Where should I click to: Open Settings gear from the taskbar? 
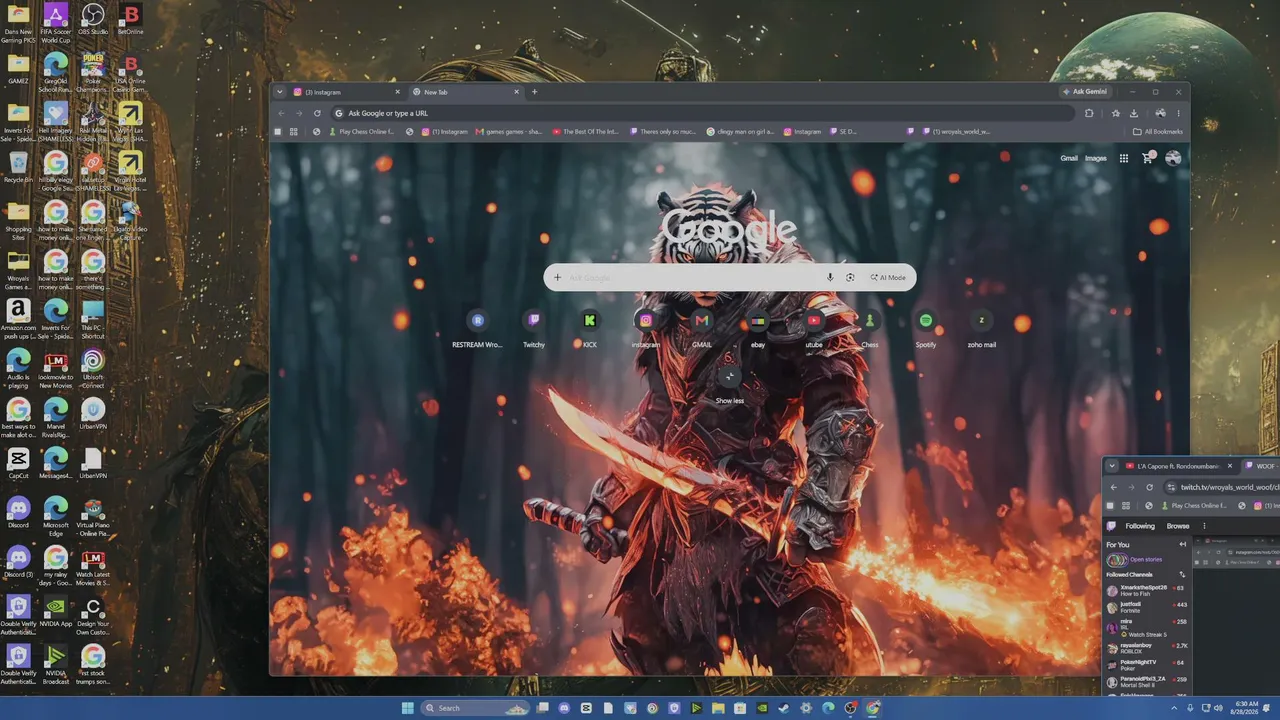click(x=806, y=708)
